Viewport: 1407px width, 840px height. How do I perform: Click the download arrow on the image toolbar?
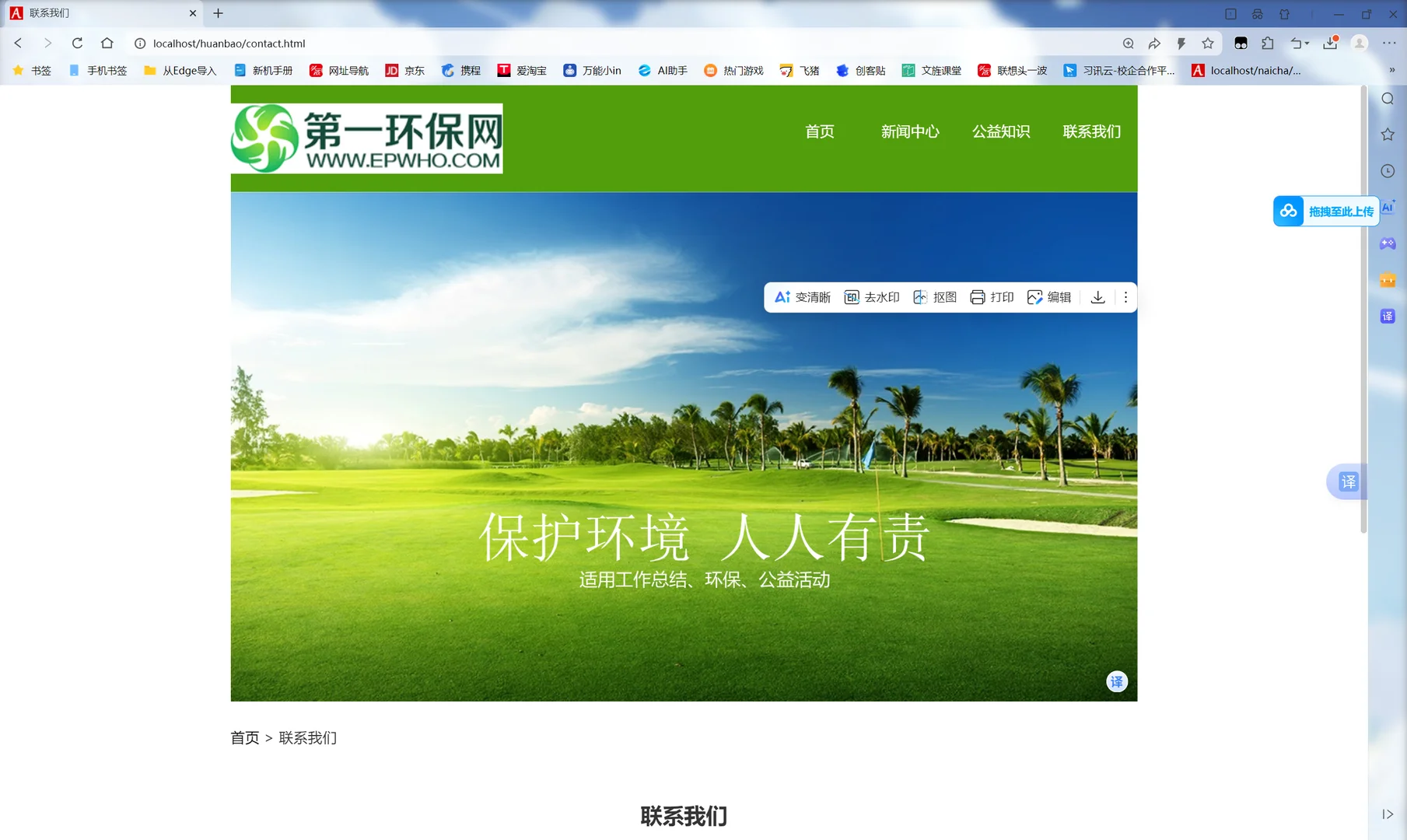(x=1097, y=297)
